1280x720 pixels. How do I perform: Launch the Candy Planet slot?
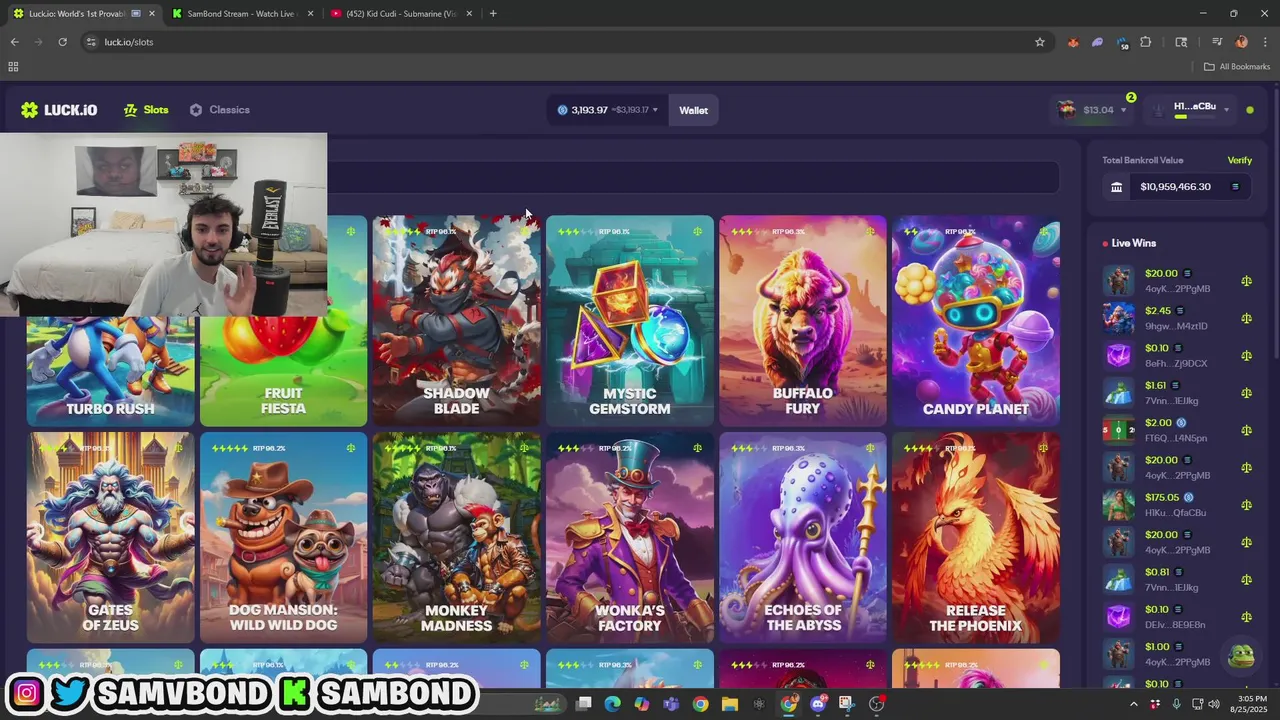[975, 321]
